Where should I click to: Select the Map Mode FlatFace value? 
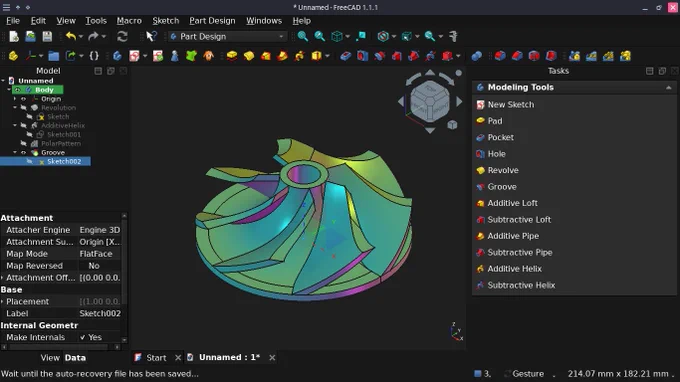(99, 254)
